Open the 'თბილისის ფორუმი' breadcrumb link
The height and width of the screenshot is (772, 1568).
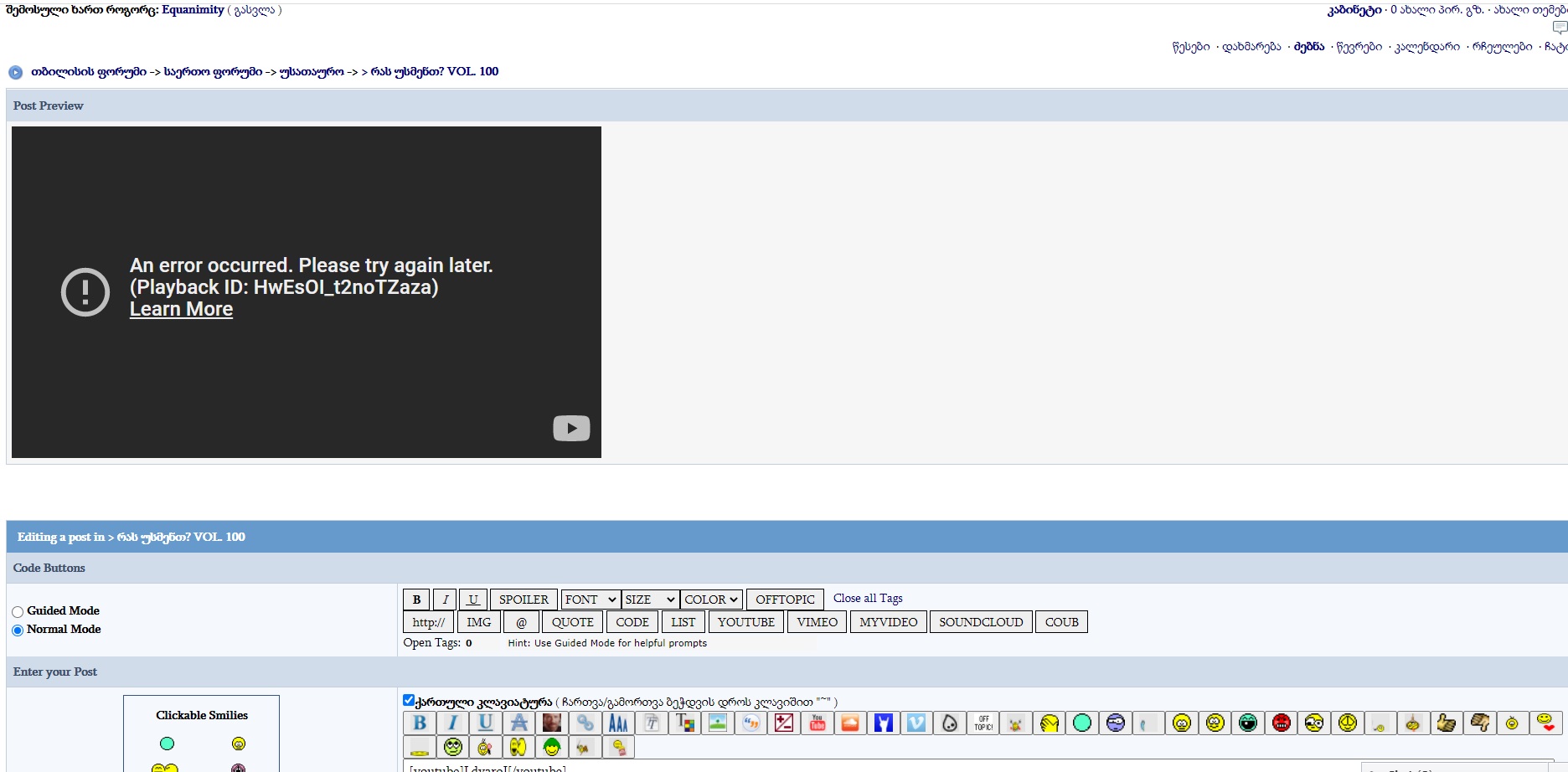click(x=89, y=72)
